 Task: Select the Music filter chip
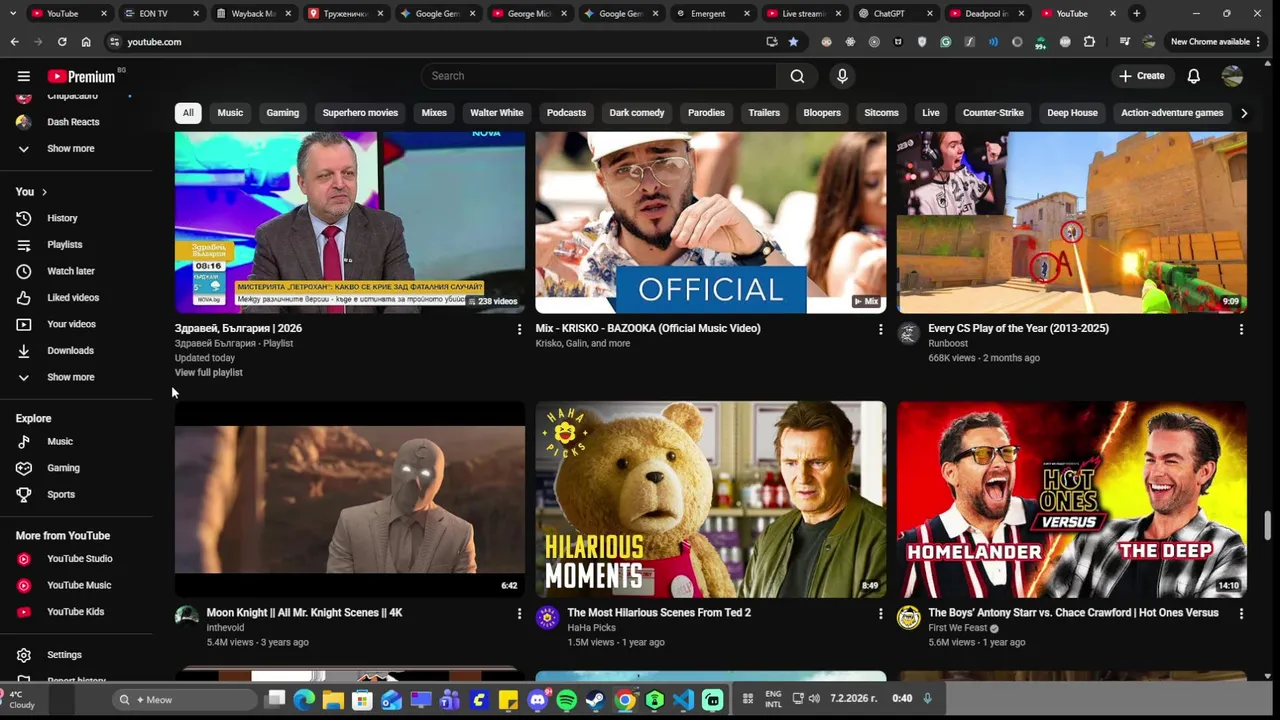click(x=230, y=113)
